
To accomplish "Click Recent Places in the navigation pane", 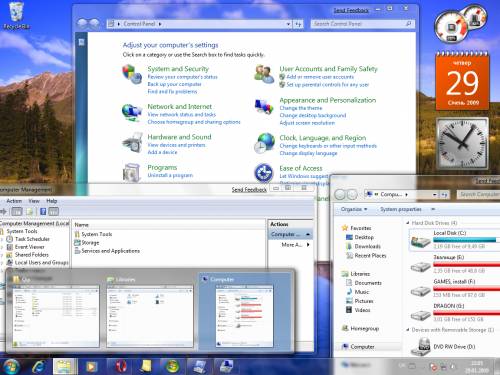I will tap(366, 256).
